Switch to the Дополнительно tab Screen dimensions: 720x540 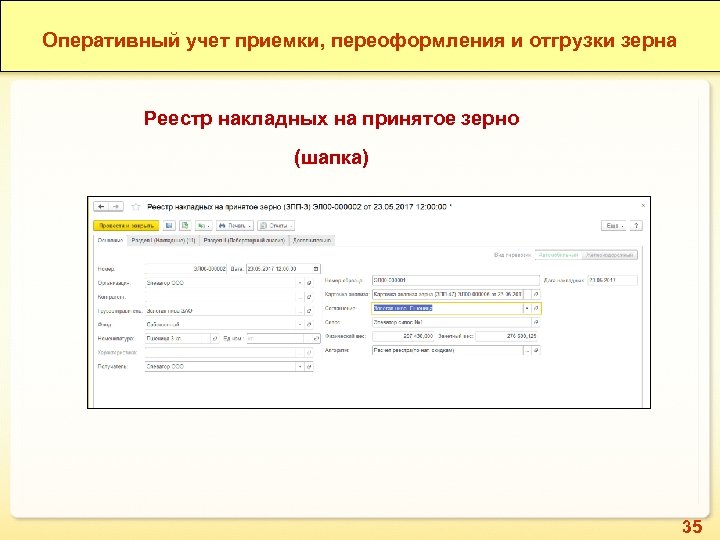(312, 240)
